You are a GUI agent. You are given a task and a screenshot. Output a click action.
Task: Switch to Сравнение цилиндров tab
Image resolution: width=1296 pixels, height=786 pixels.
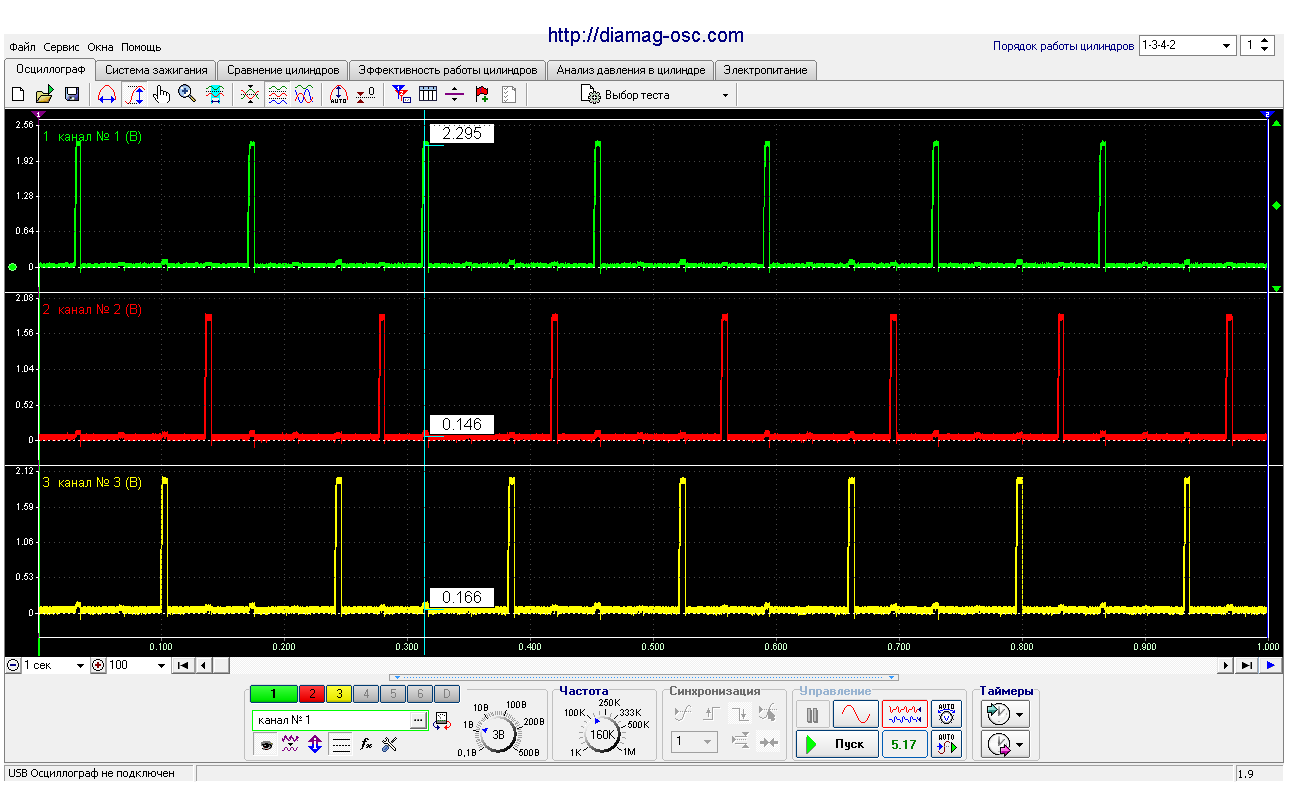tap(283, 70)
